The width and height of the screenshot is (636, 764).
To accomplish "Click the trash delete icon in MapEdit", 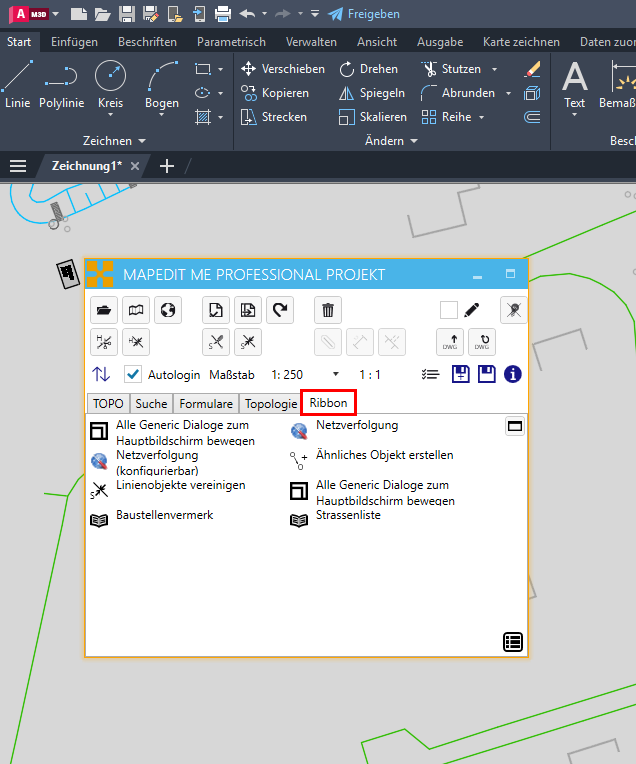I will [328, 310].
